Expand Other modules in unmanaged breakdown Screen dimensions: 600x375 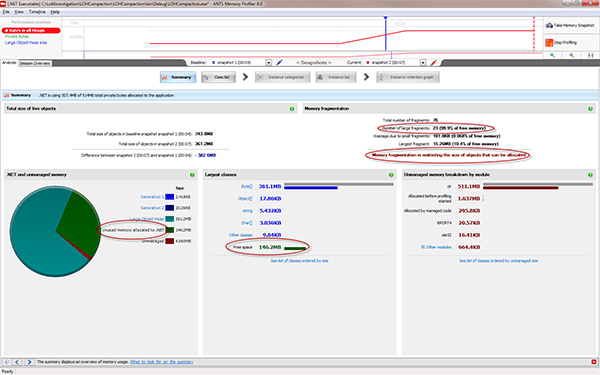(x=422, y=247)
